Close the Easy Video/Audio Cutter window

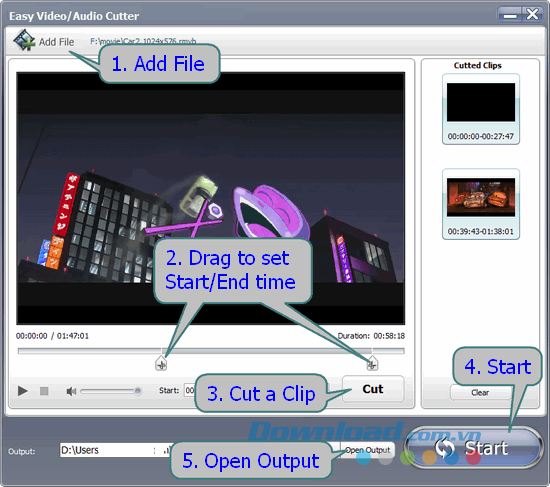(532, 15)
